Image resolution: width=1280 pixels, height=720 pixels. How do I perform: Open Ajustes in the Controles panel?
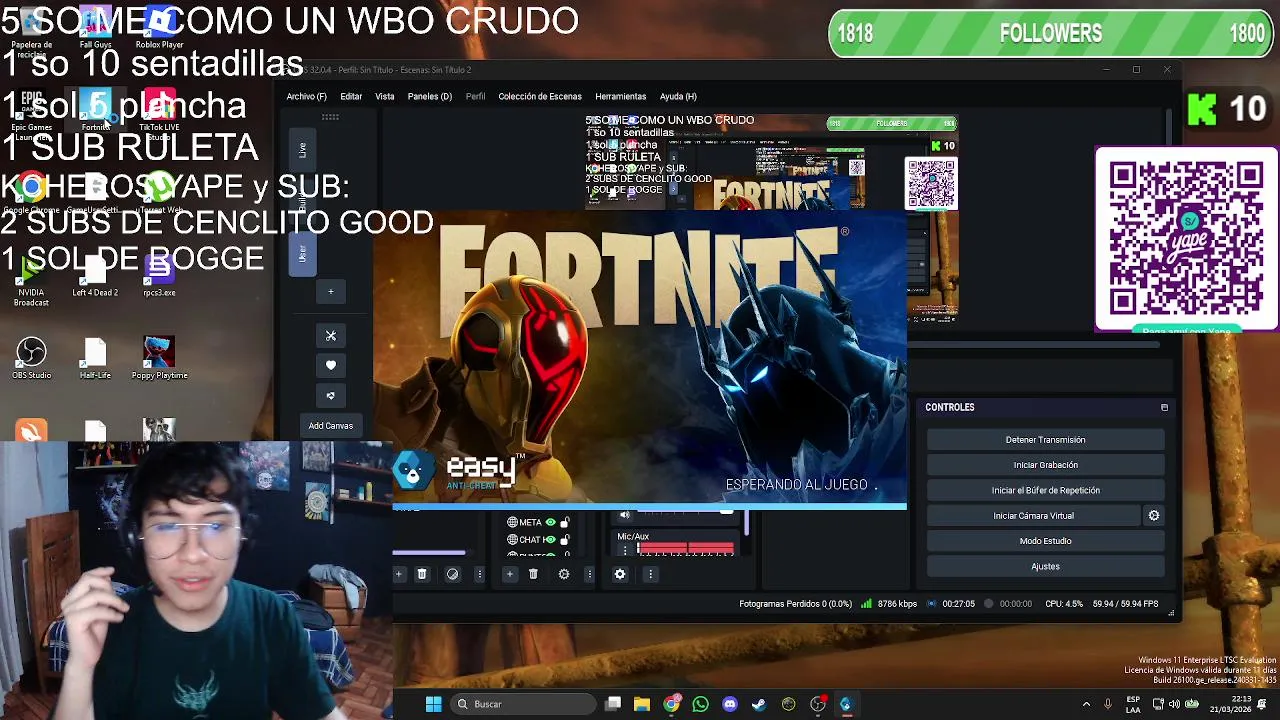click(1045, 566)
